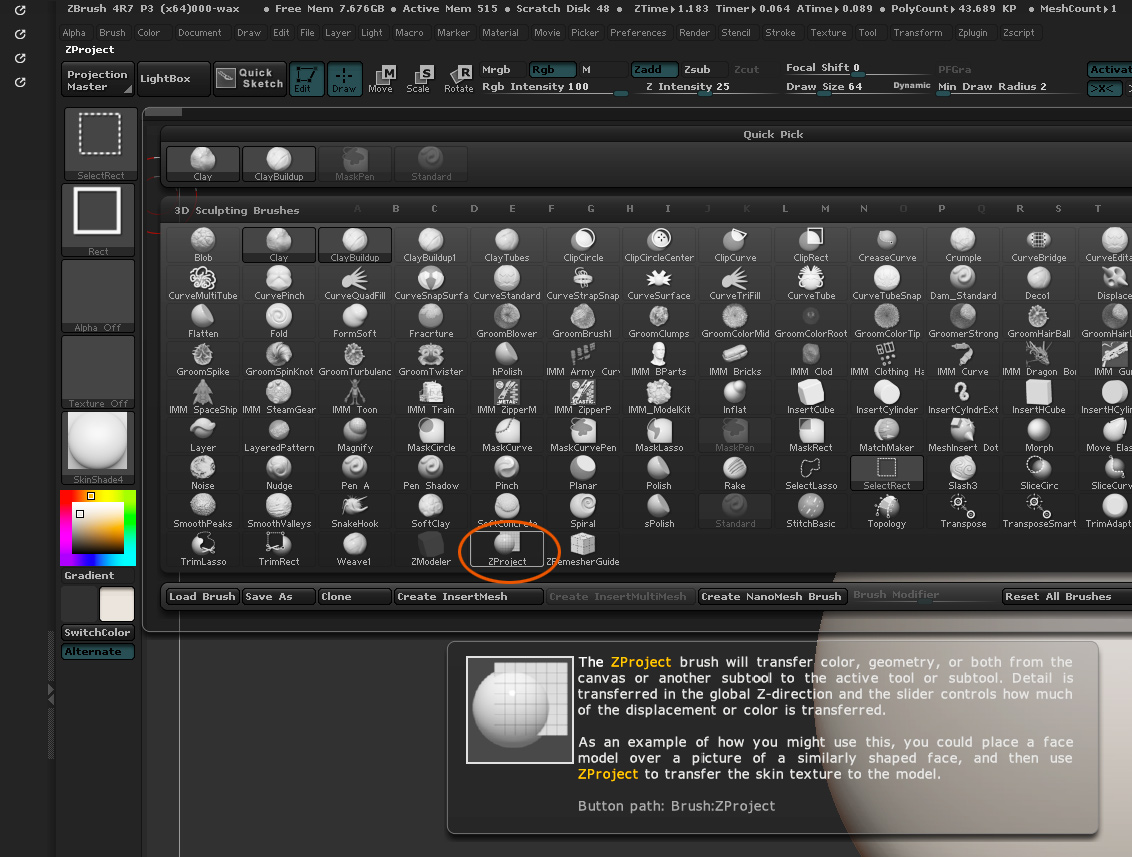Select the ClayTubes brush

point(507,245)
